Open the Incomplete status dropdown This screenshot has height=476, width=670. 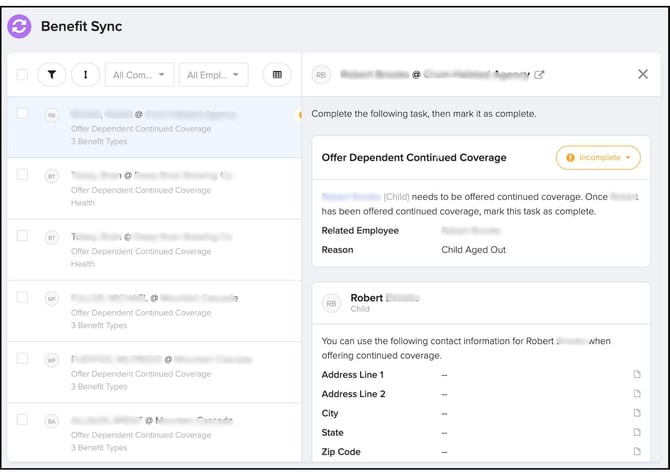[x=598, y=158]
